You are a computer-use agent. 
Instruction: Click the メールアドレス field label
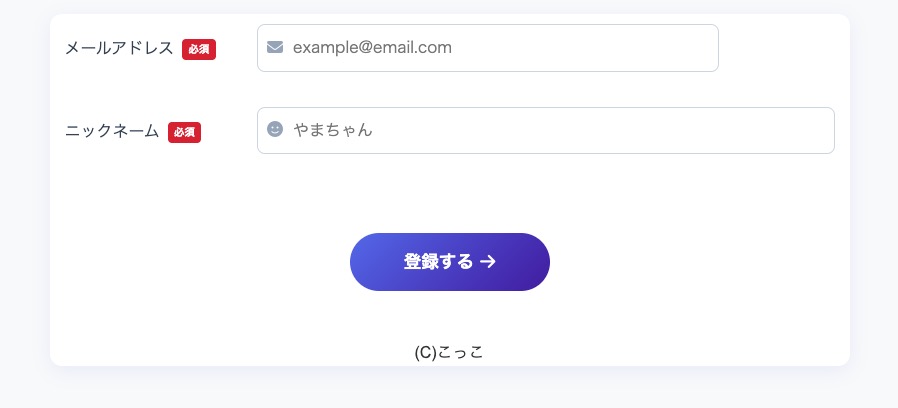click(119, 48)
